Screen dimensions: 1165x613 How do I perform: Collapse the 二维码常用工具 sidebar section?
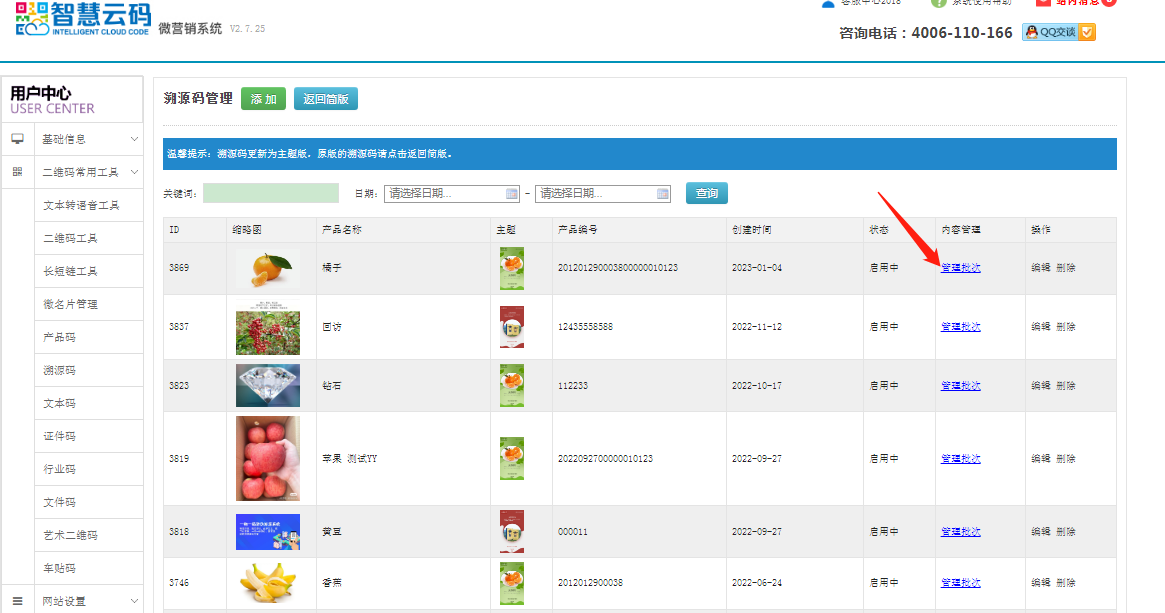click(134, 172)
